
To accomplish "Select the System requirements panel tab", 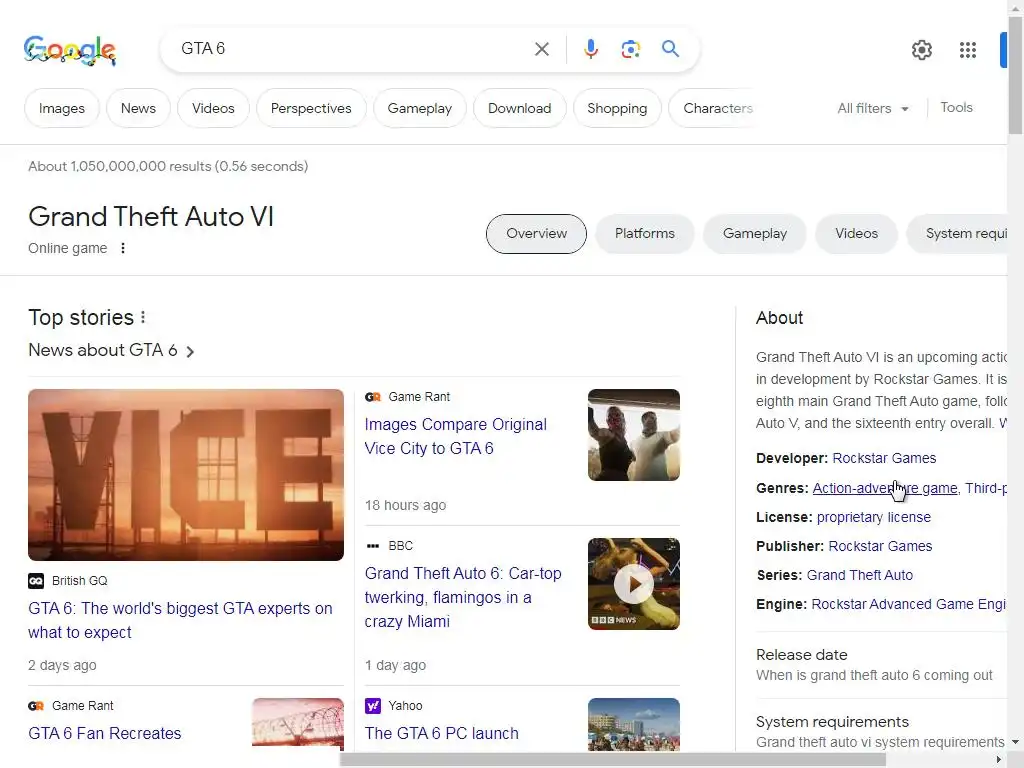I will click(x=957, y=234).
